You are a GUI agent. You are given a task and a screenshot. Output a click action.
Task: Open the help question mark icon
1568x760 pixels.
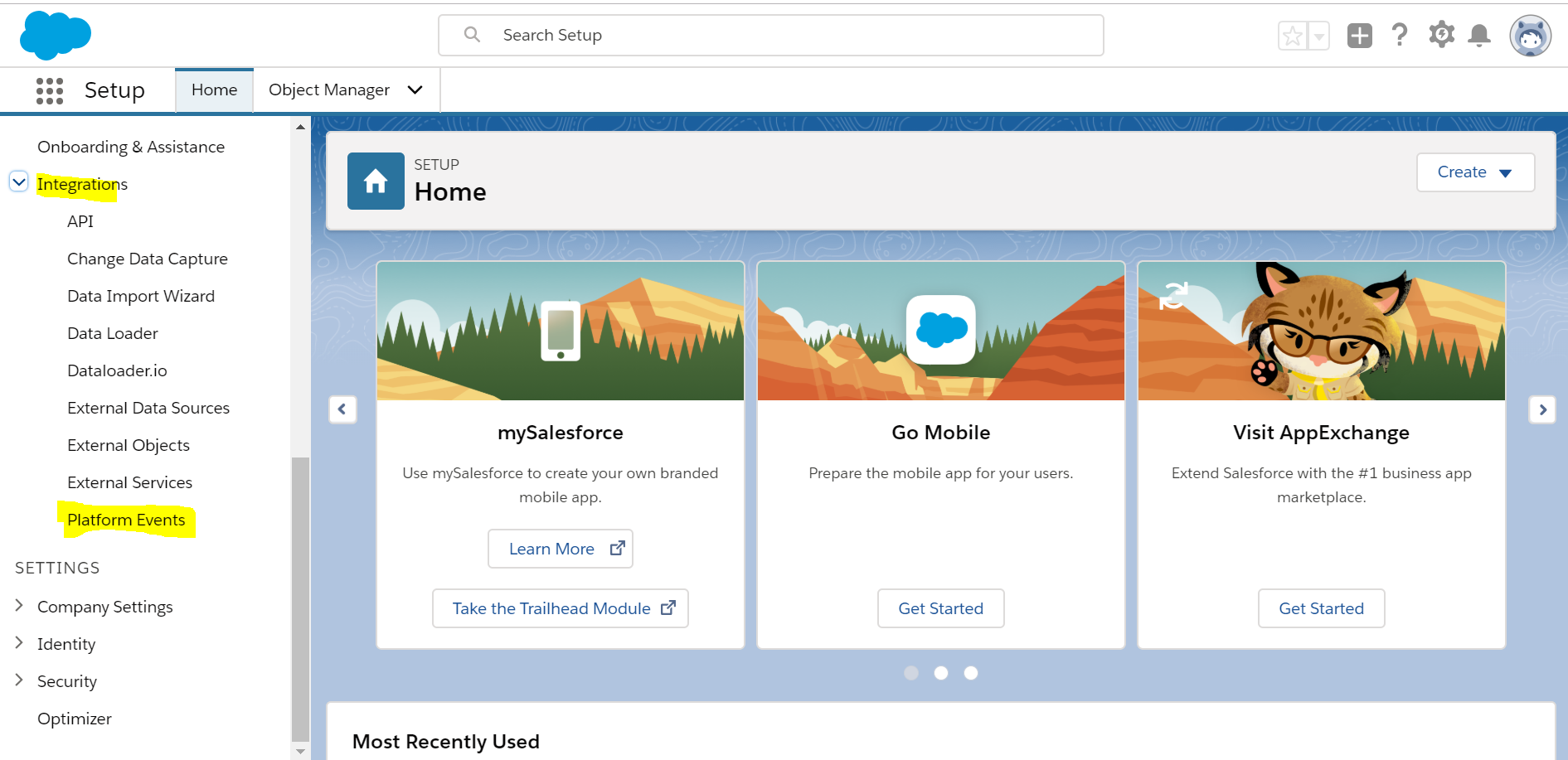[1400, 35]
